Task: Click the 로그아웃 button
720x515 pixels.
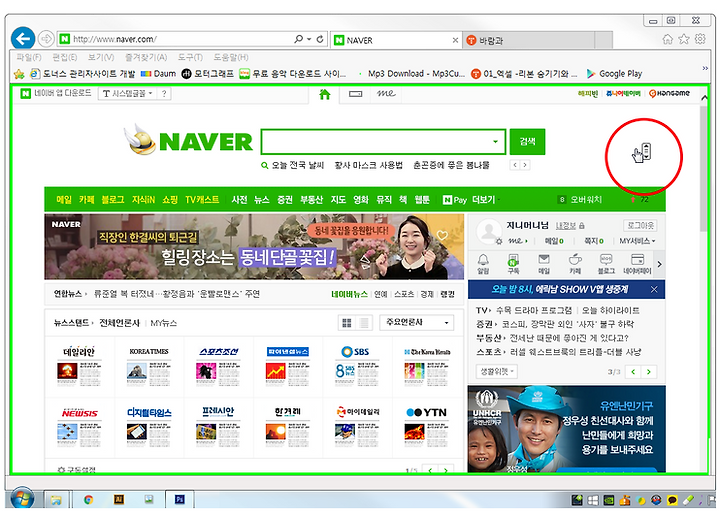Action: click(640, 225)
